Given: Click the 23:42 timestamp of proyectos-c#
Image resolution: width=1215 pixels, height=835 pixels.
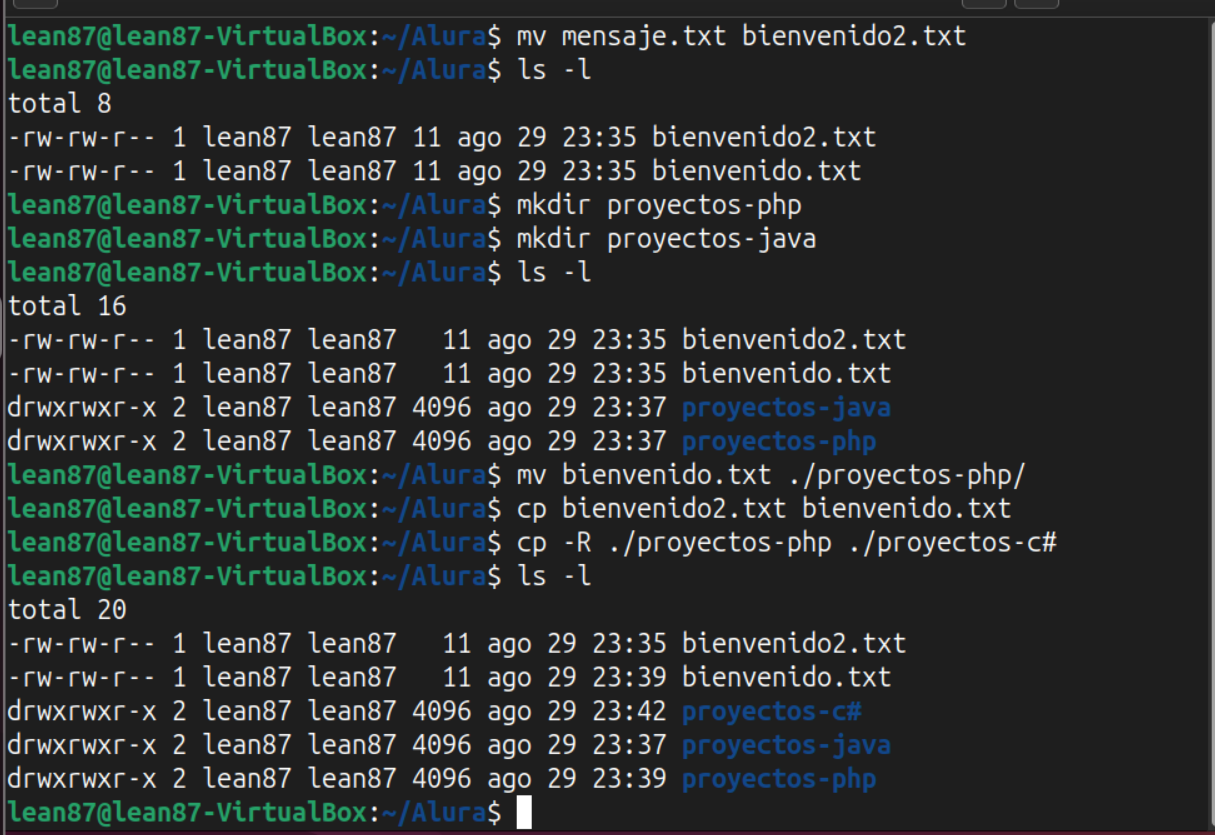Looking at the screenshot, I should click(x=628, y=712).
